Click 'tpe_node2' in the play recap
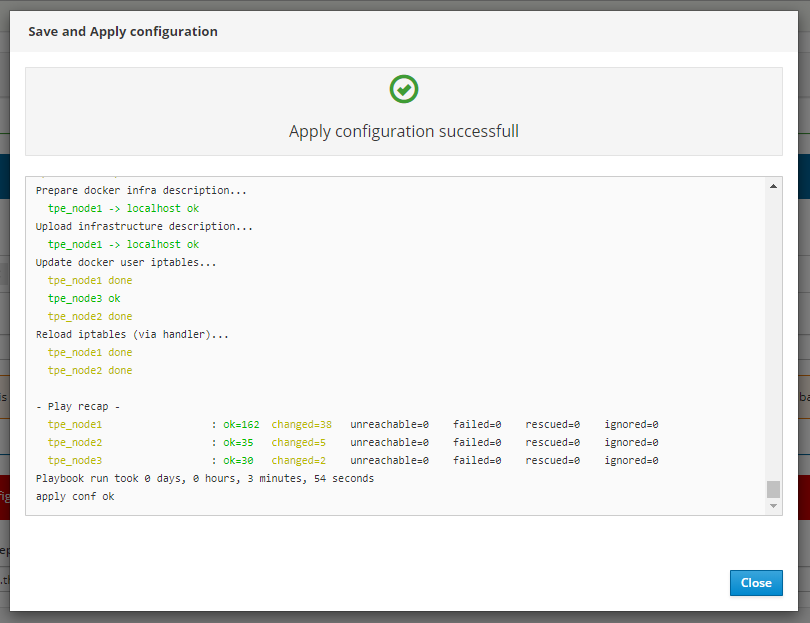 pyautogui.click(x=75, y=442)
